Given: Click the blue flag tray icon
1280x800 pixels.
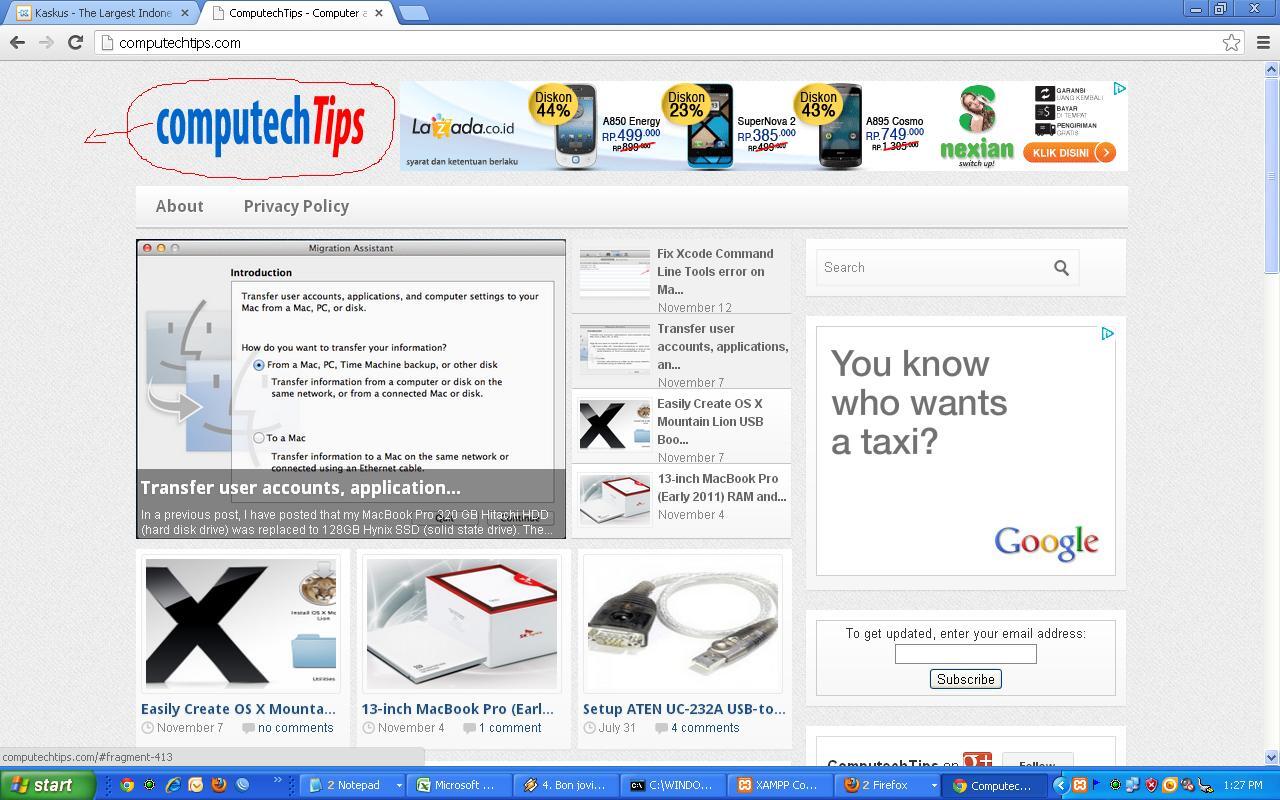Looking at the screenshot, I should coord(1096,784).
